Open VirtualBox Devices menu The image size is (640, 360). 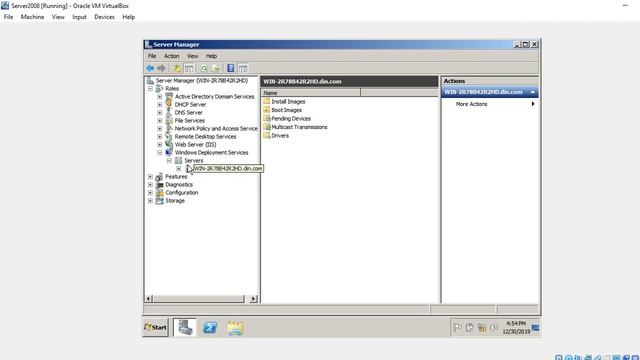click(104, 17)
